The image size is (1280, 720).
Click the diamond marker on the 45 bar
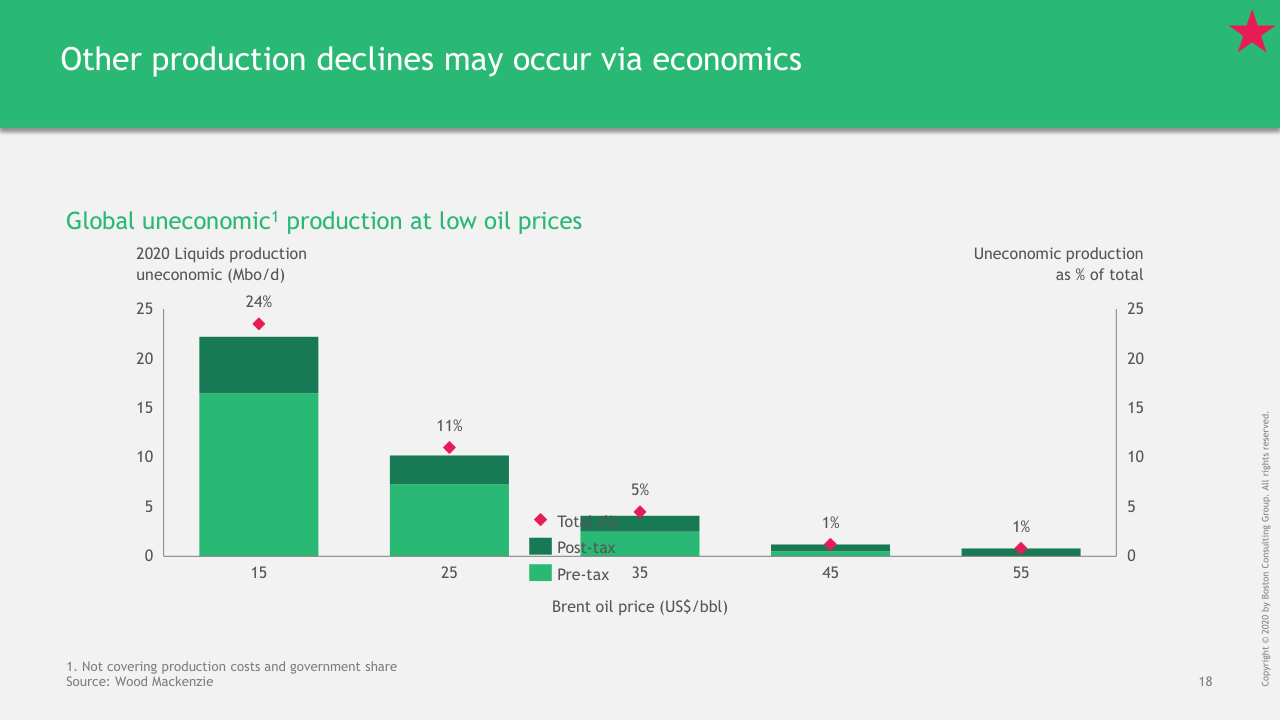click(x=830, y=544)
